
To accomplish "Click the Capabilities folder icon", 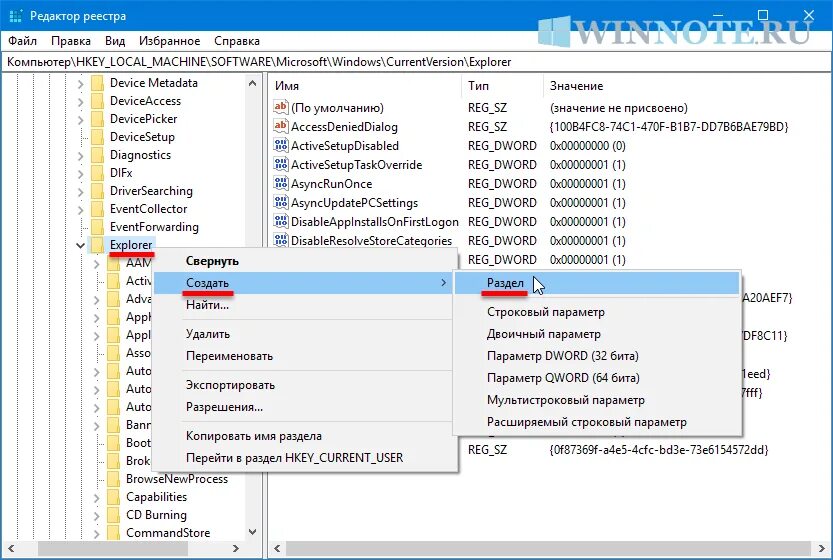I will coord(114,497).
